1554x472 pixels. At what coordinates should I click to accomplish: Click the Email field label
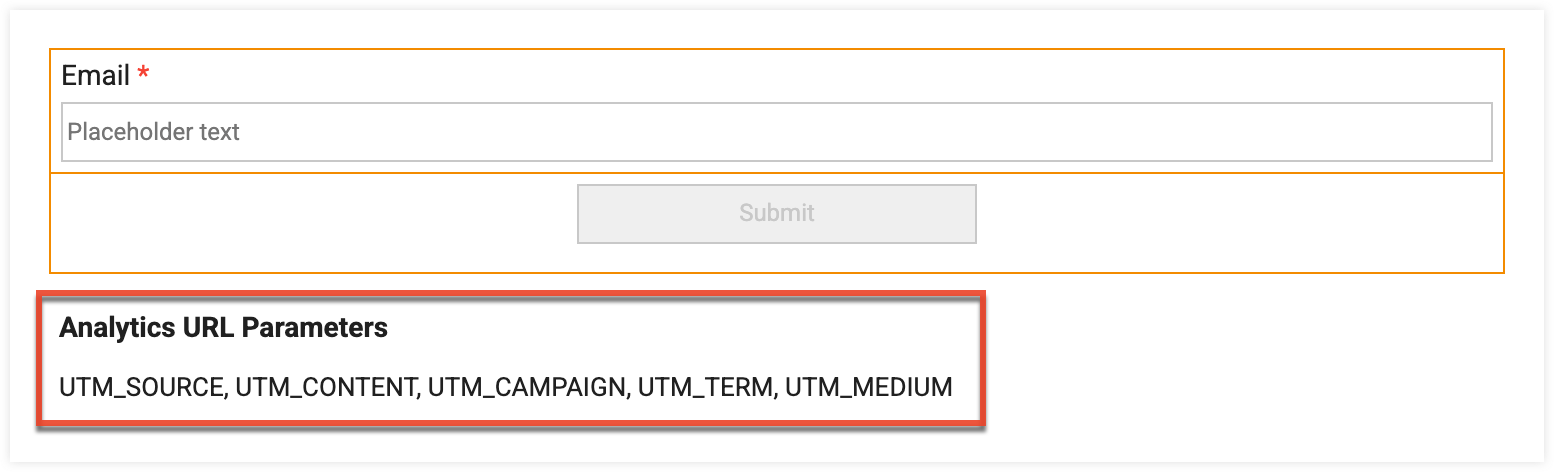pyautogui.click(x=95, y=76)
